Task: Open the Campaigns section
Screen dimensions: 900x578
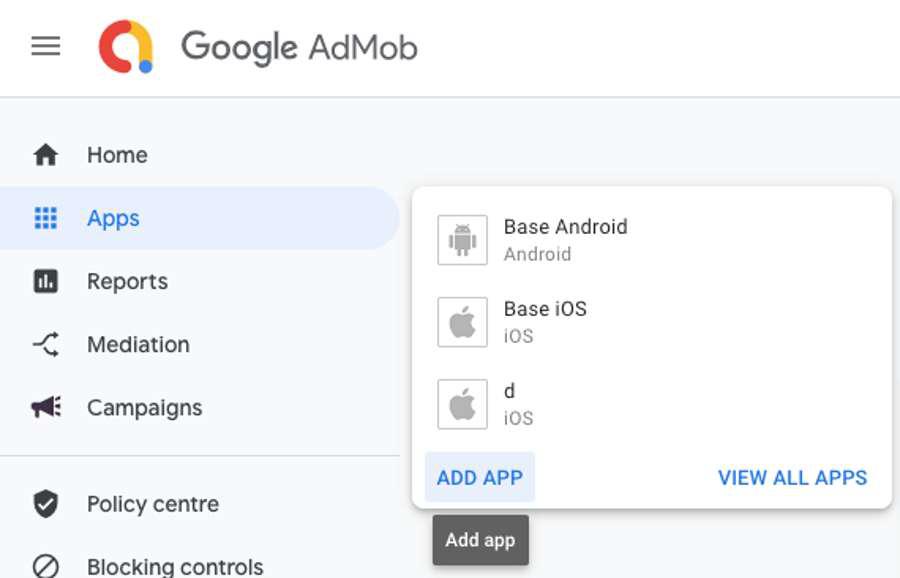Action: [144, 408]
